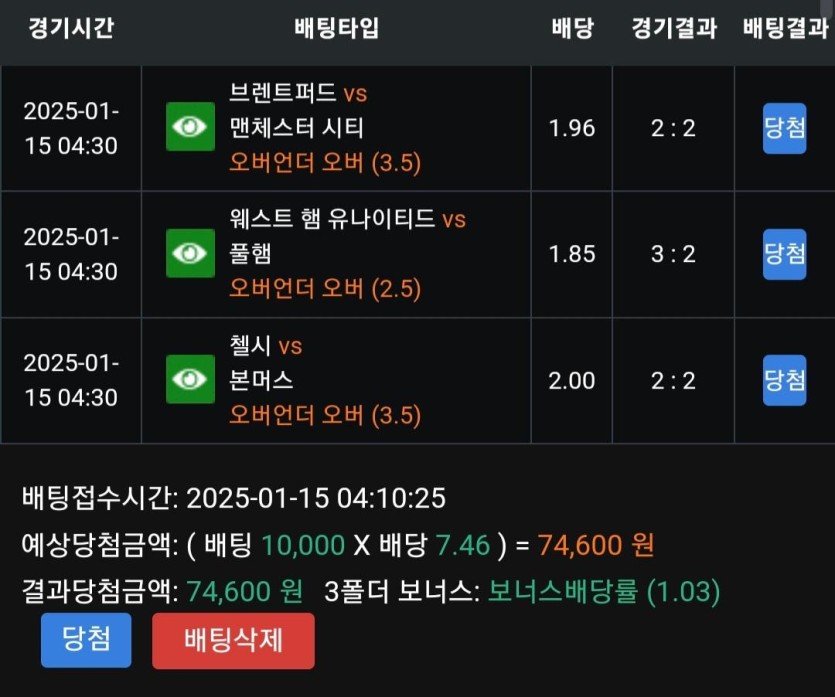835x697 pixels.
Task: Click the 경기결과 column header
Action: pyautogui.click(x=674, y=27)
